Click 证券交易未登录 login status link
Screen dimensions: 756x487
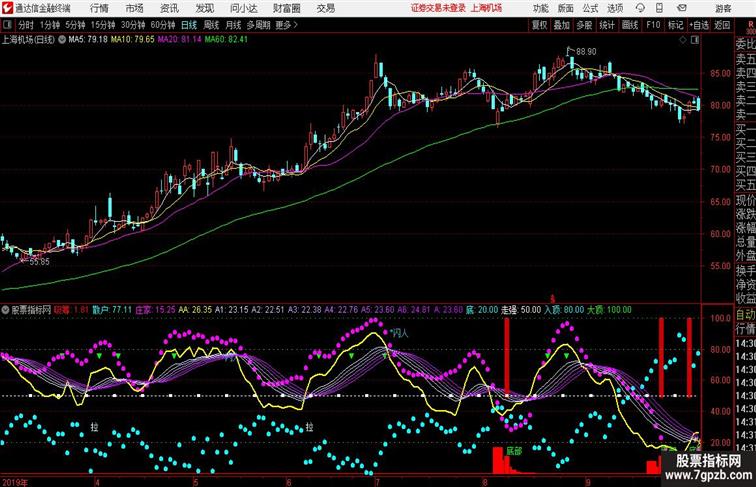[438, 8]
